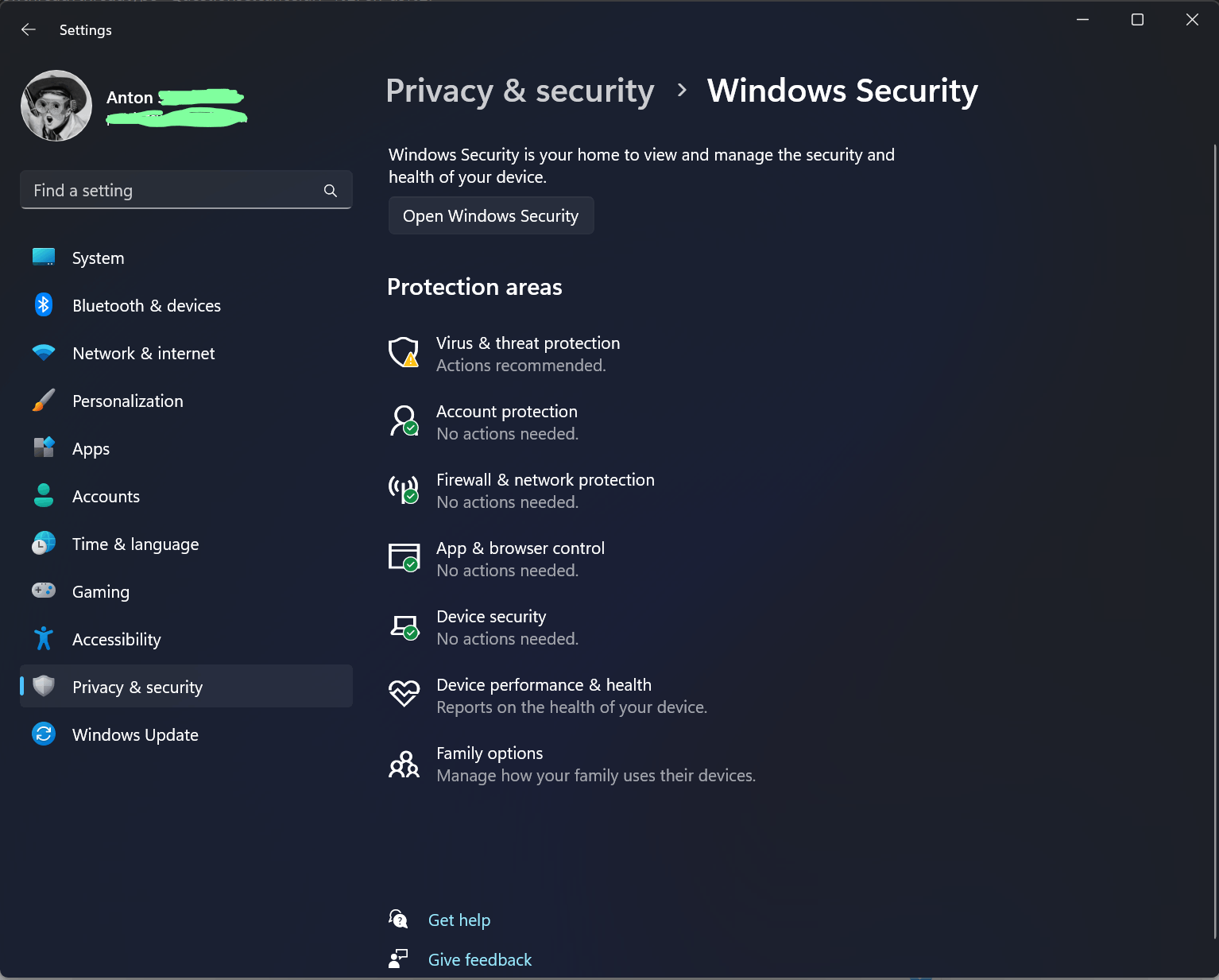Click the Bluetooth icon in sidebar
This screenshot has width=1219, height=980.
pyautogui.click(x=44, y=304)
